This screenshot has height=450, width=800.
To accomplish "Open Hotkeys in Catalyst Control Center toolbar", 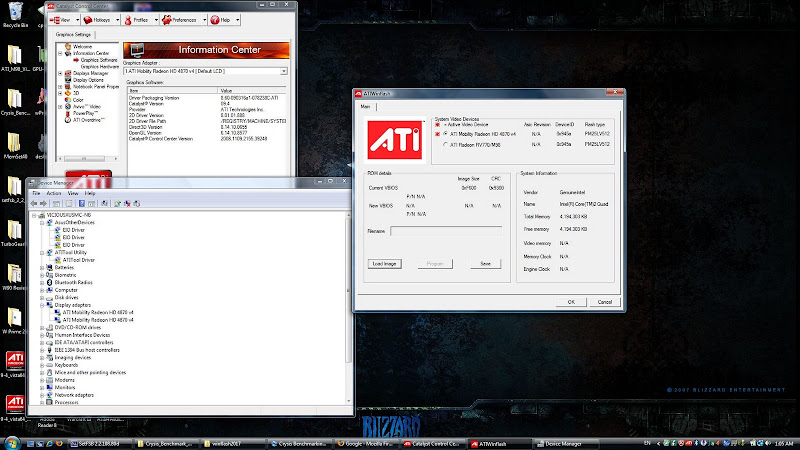I will click(98, 20).
